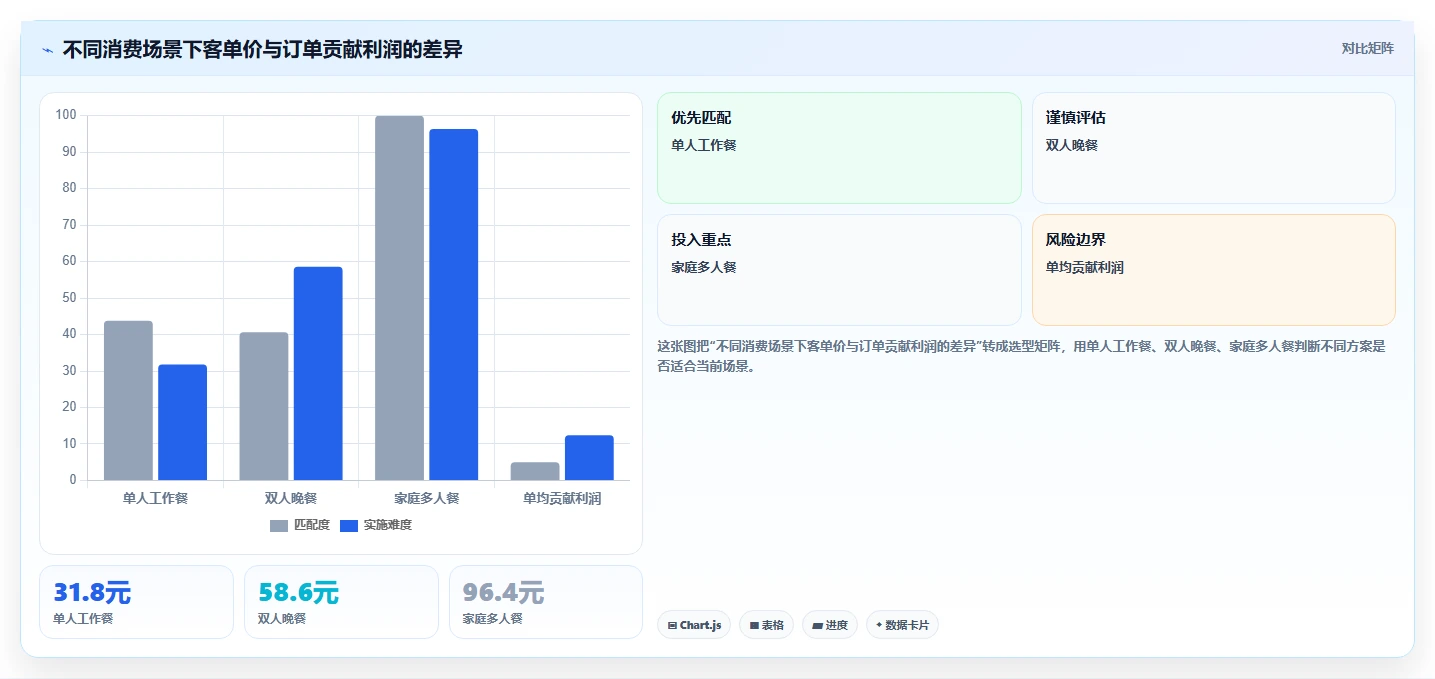1435x679 pixels.
Task: Click the 96.4元 stat card
Action: [x=546, y=602]
